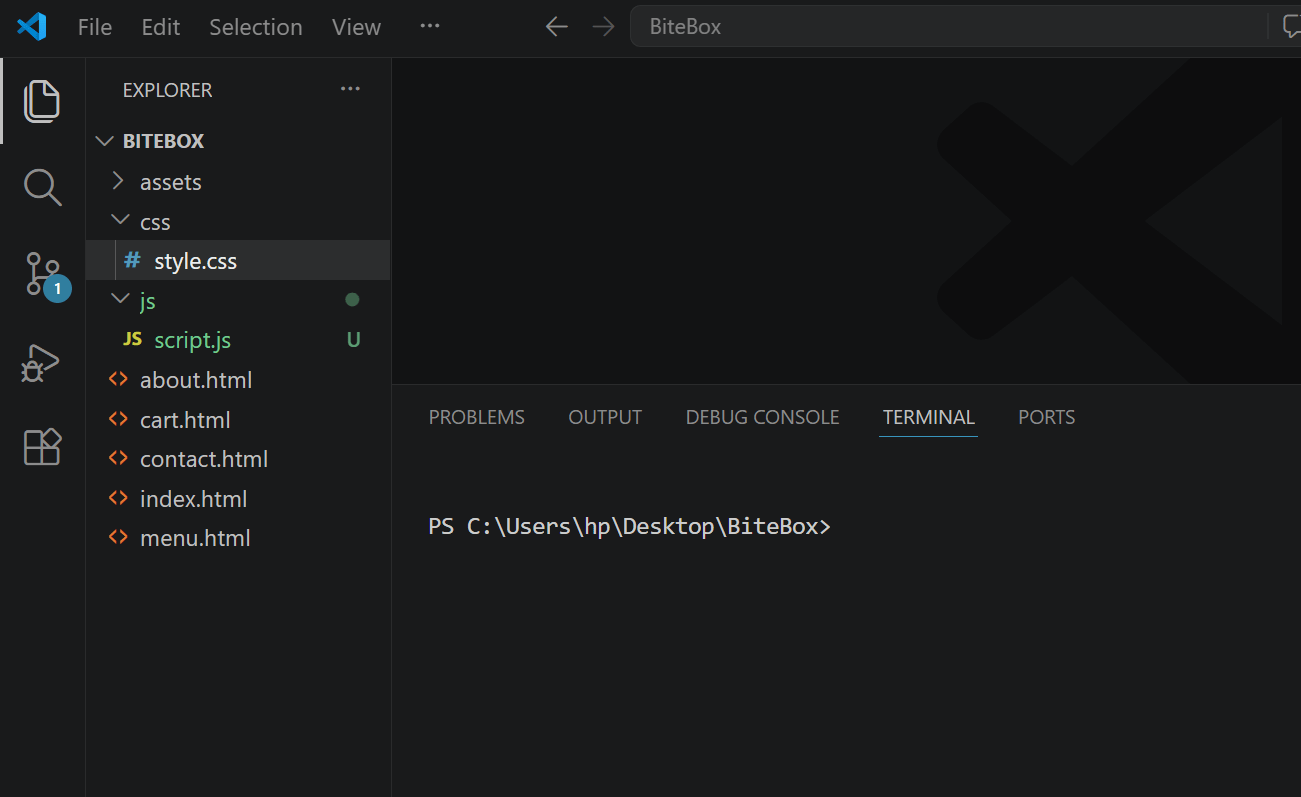Click the untracked U status on script.js

(353, 340)
